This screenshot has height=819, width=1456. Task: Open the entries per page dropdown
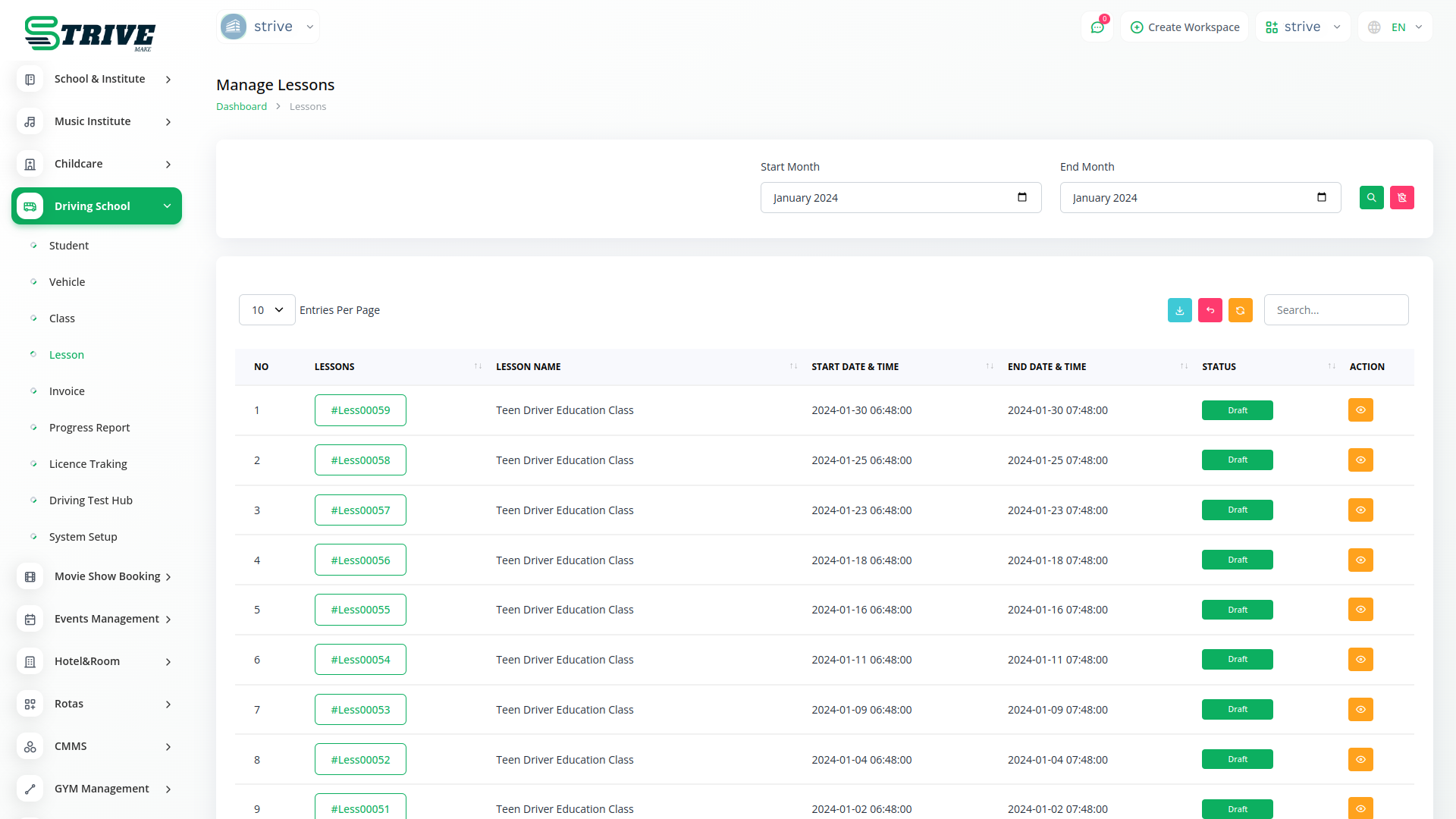[x=267, y=310]
